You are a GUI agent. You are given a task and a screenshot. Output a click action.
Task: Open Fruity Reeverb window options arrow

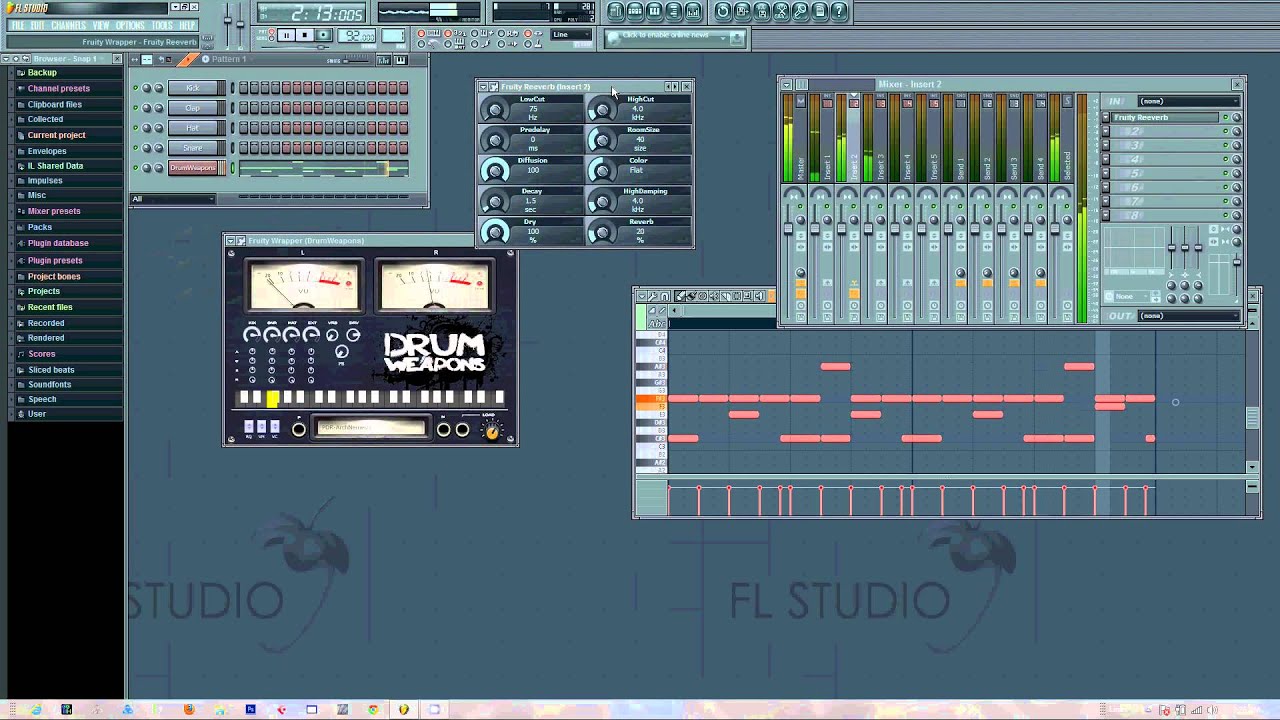[x=483, y=87]
